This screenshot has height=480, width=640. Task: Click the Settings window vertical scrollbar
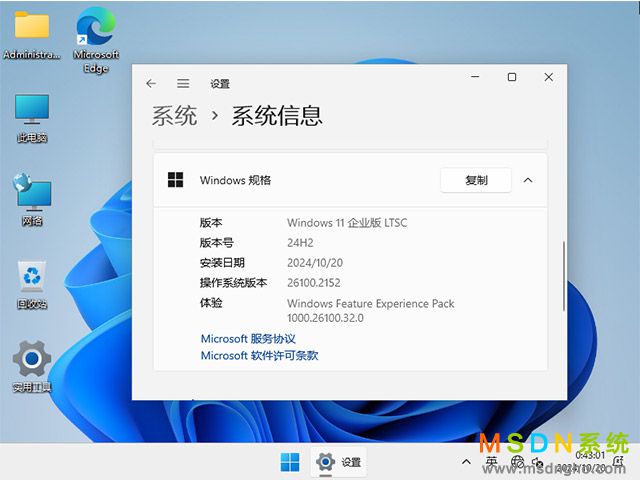tap(564, 276)
